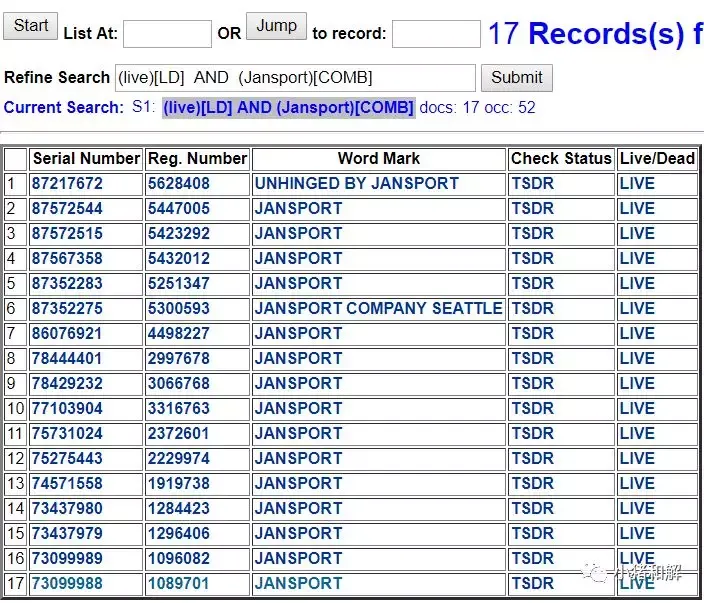Open registration number 3066768

coord(179,383)
